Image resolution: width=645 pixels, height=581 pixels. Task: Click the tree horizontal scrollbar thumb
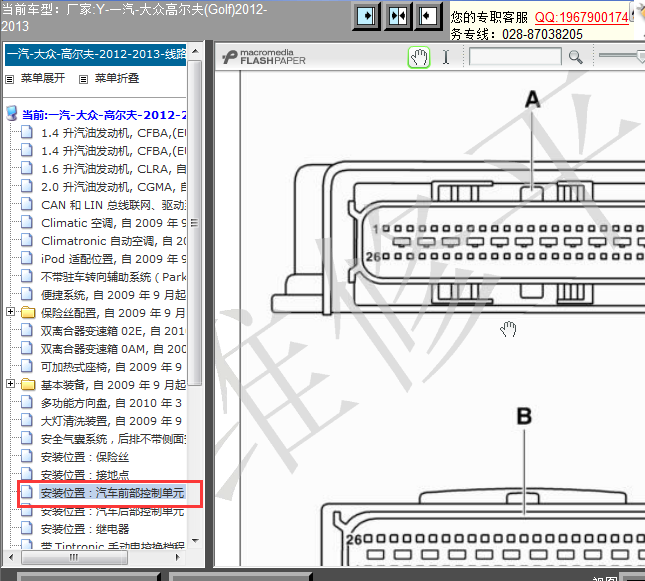click(74, 558)
